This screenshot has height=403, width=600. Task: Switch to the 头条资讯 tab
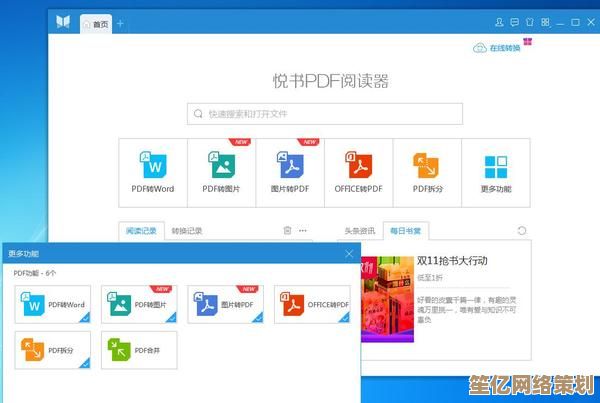[360, 231]
